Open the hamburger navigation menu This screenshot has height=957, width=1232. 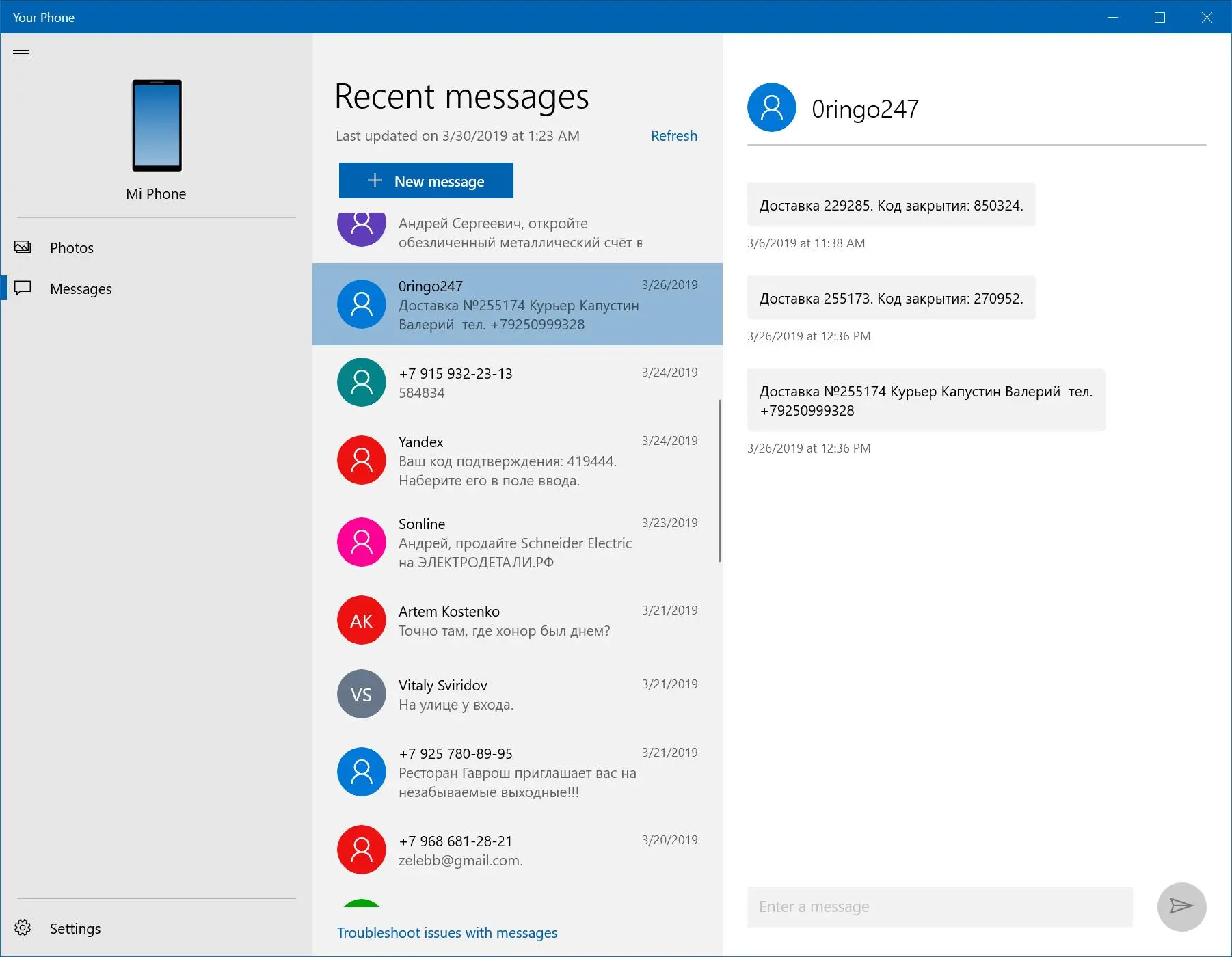pyautogui.click(x=21, y=53)
